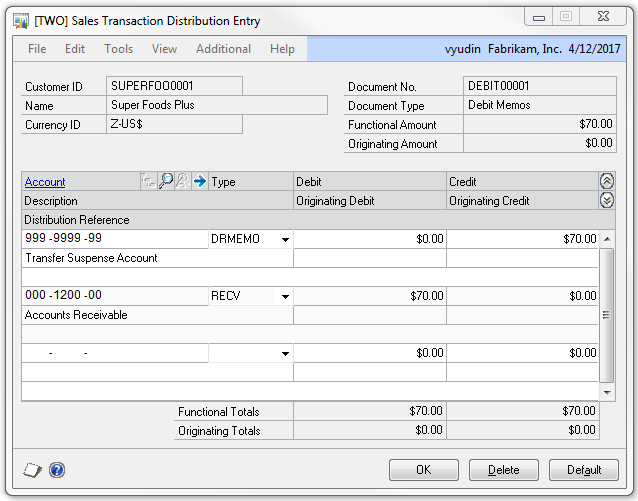Screen dimensions: 638x501
Task: Click the blue arrow expansion icon
Action: pyautogui.click(x=199, y=181)
